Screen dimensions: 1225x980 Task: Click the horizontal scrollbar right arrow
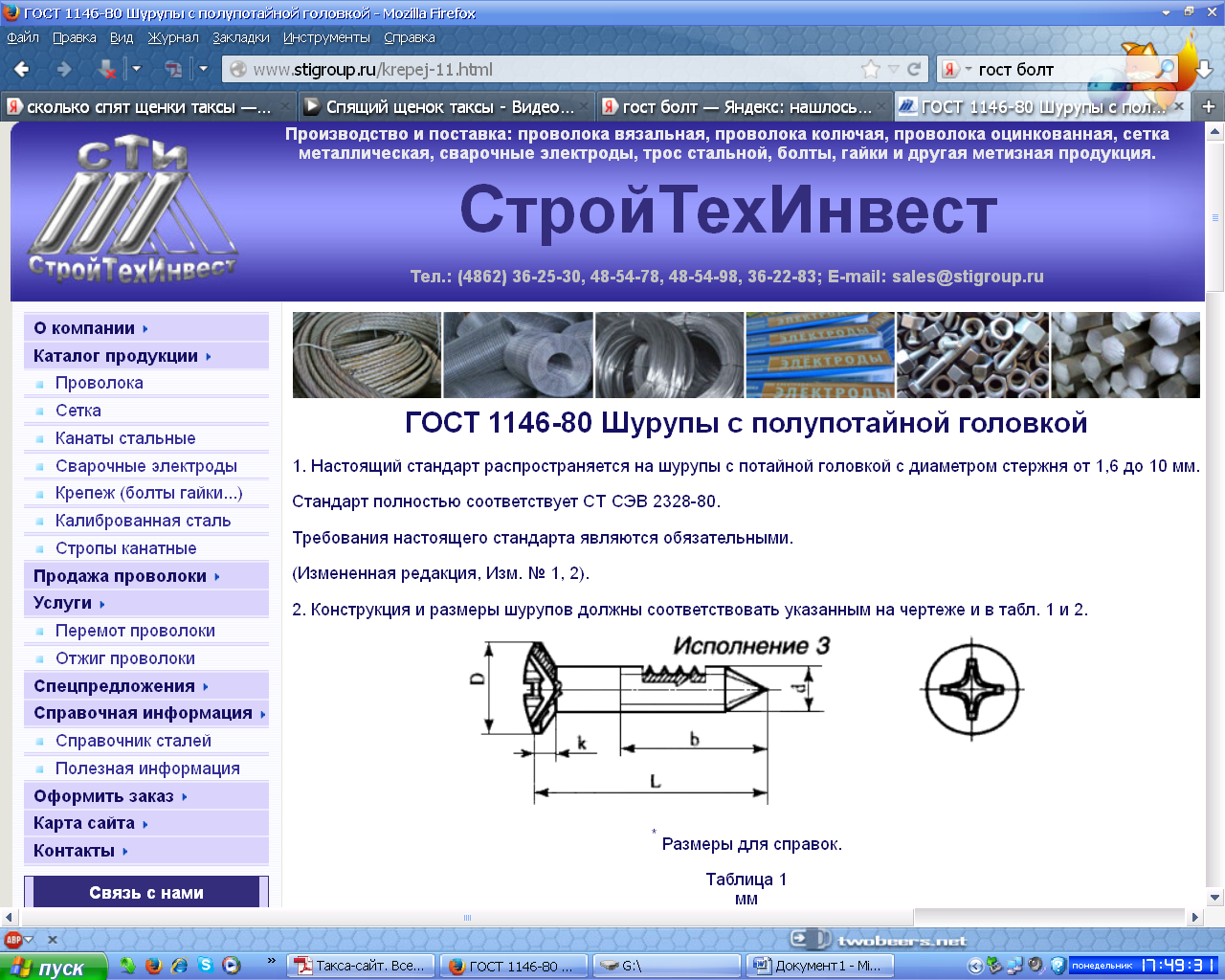pos(1194,917)
